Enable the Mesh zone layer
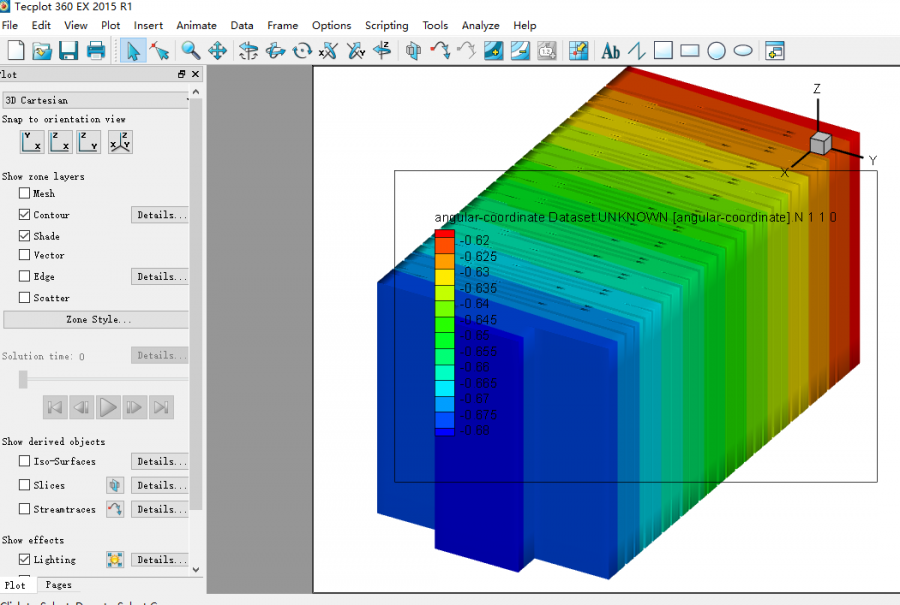 25,194
